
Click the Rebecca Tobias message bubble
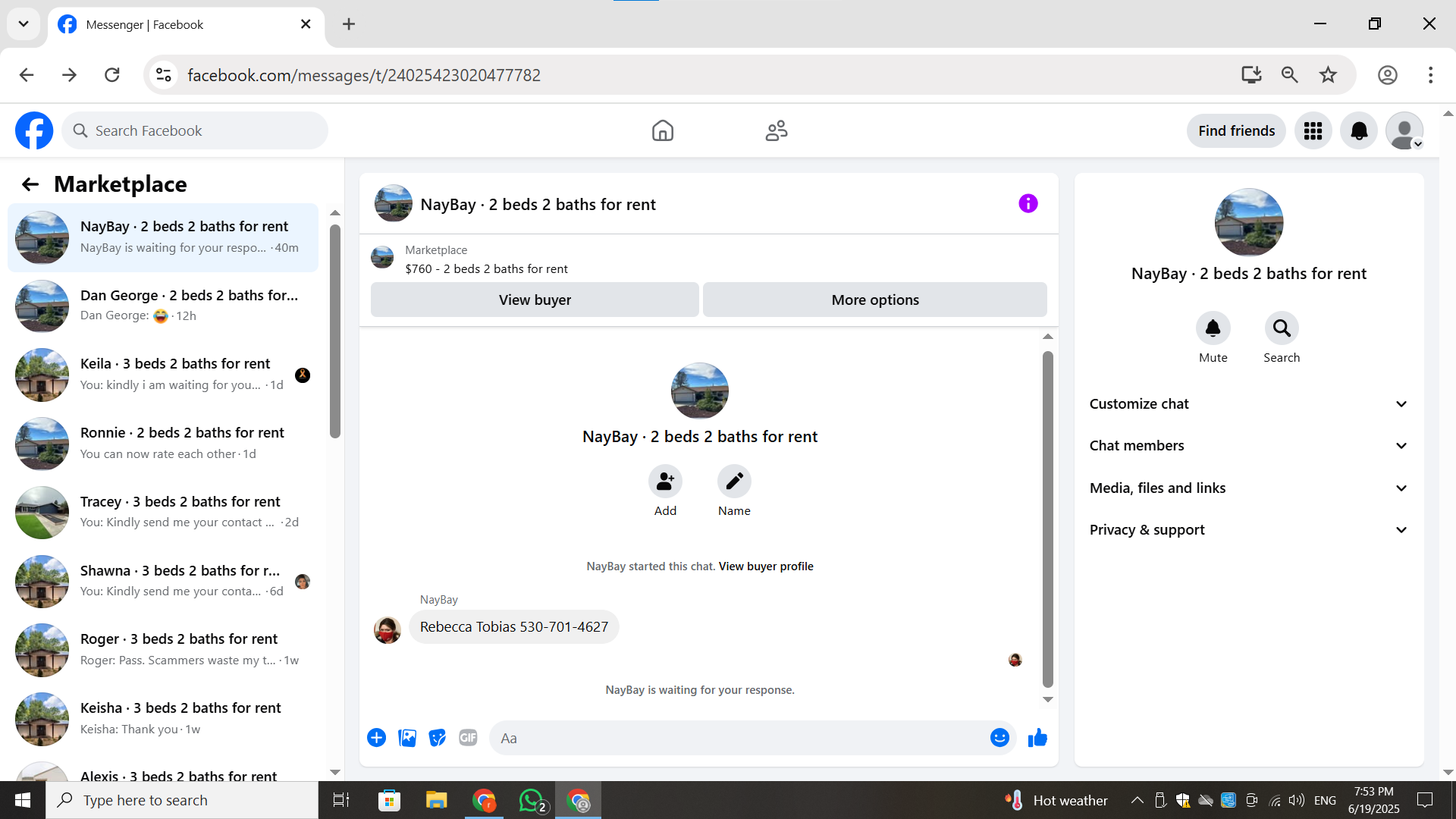[x=513, y=627]
